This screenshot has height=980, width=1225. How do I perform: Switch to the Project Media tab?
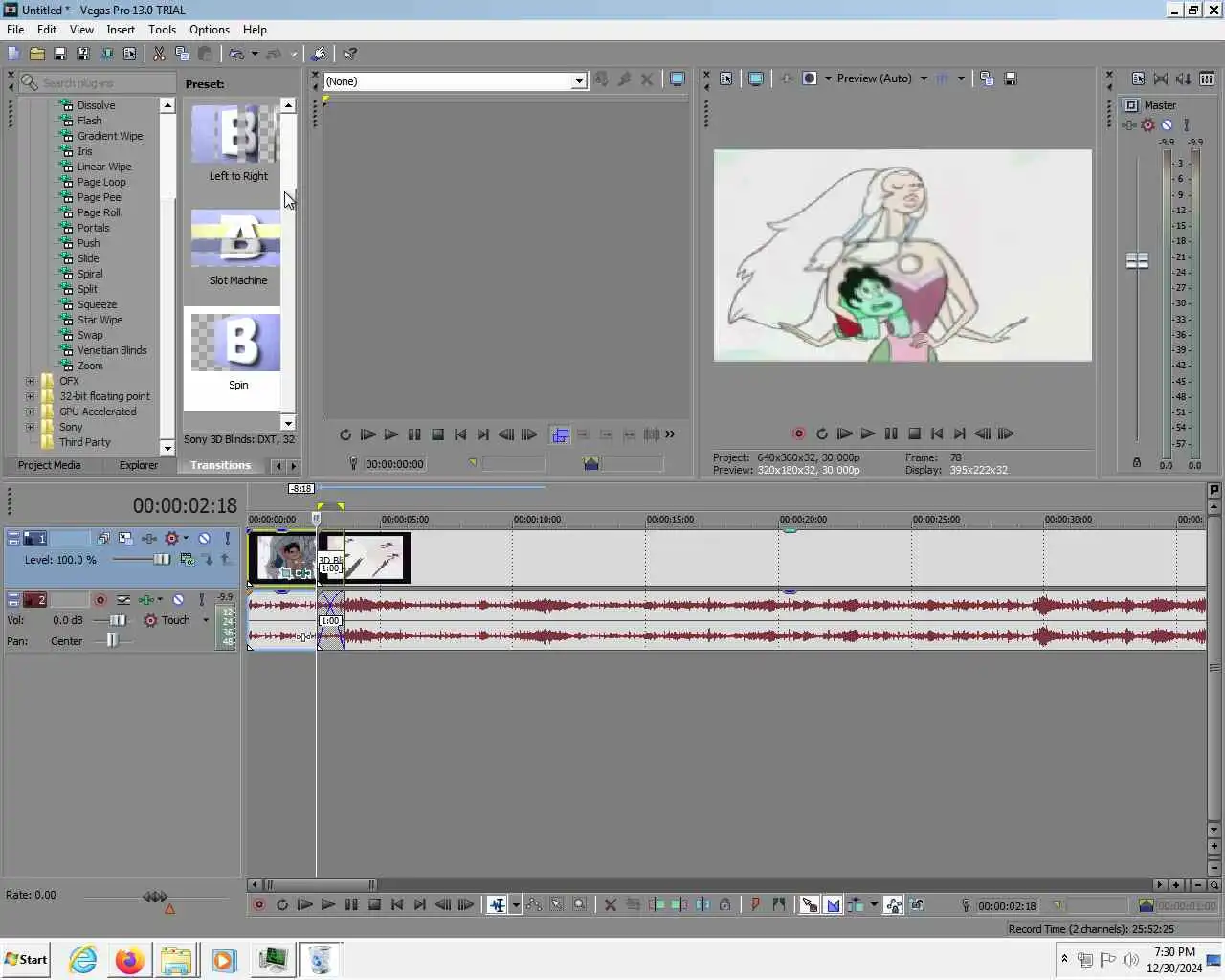[49, 465]
